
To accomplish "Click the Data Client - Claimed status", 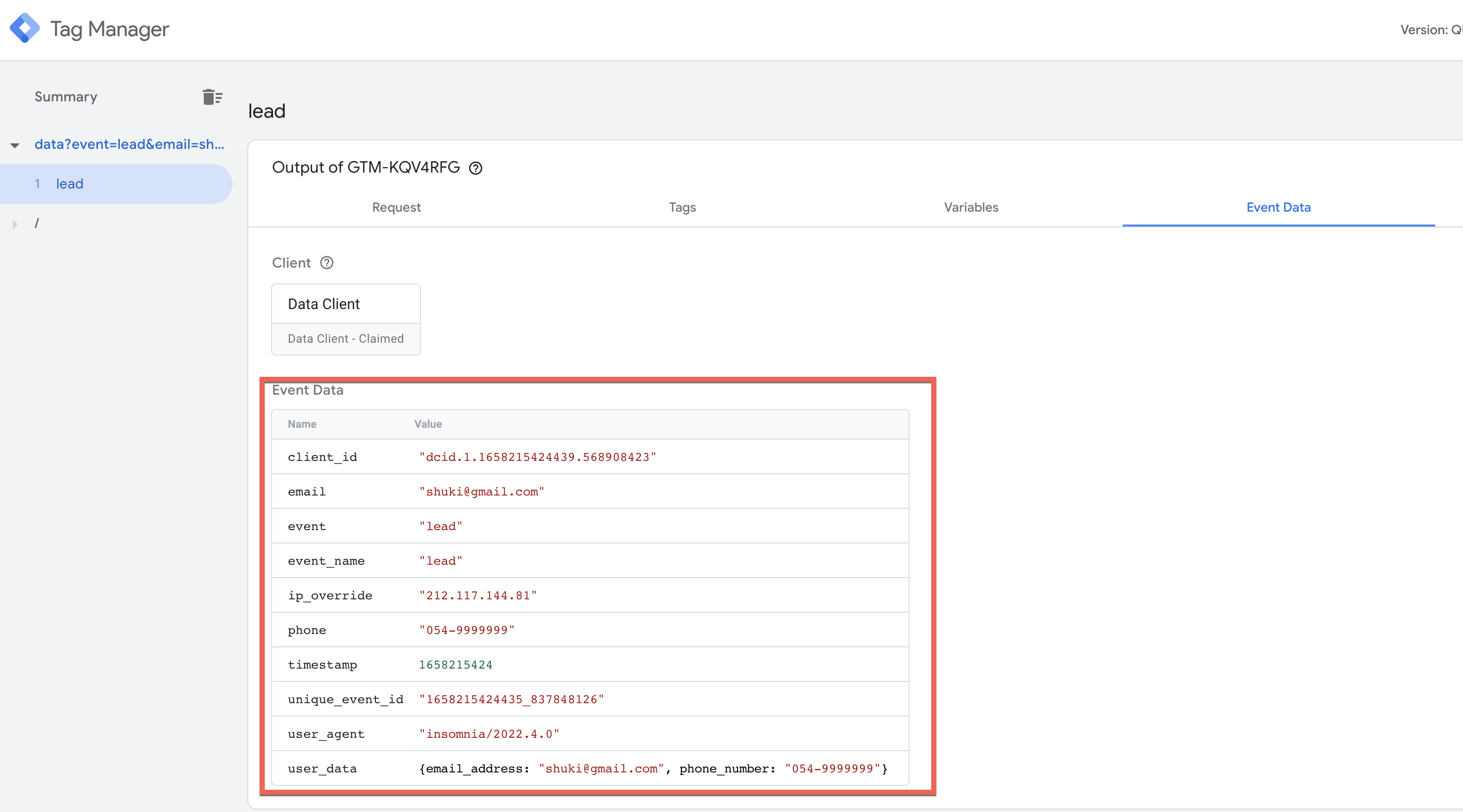I will [345, 338].
